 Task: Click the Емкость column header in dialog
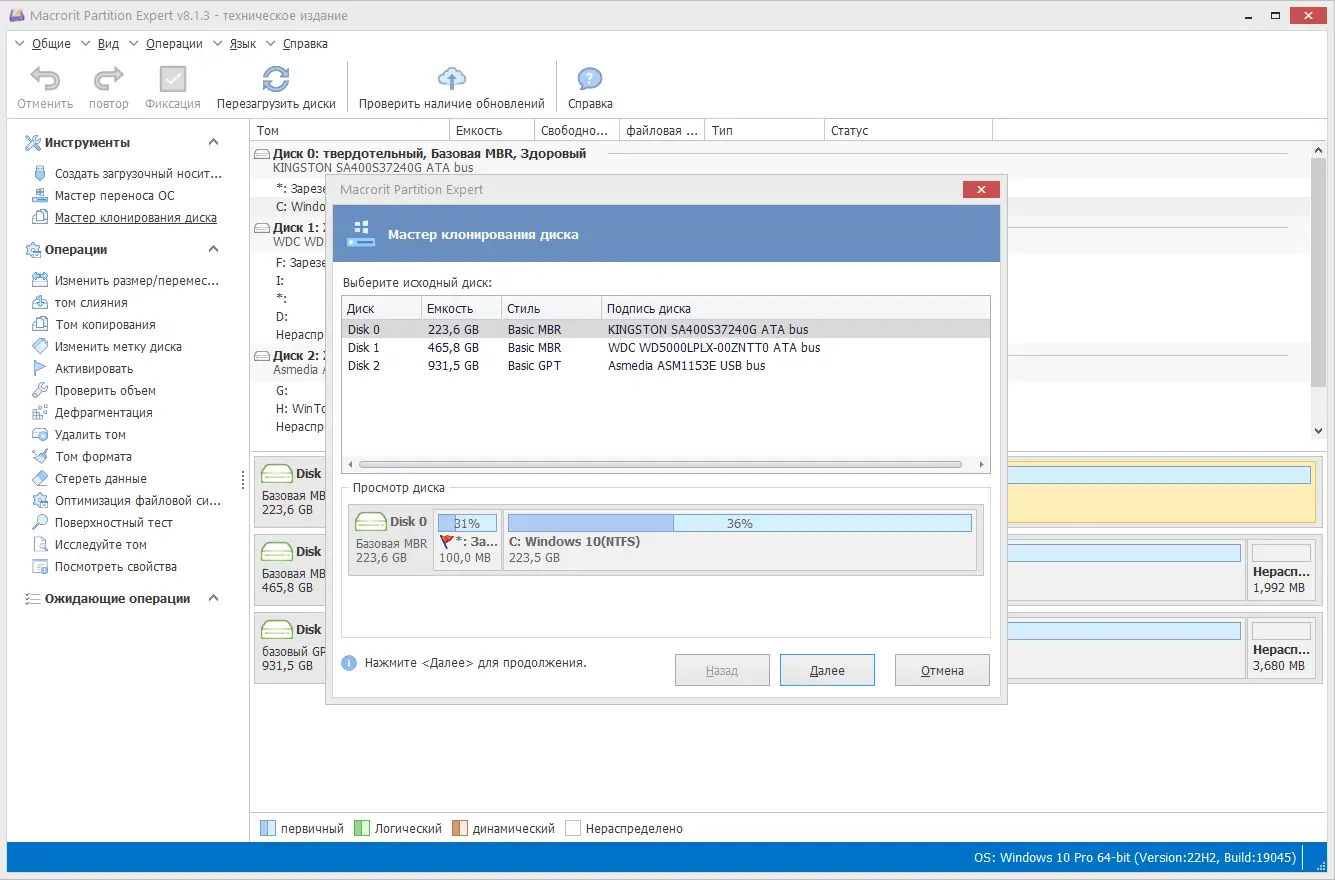460,308
